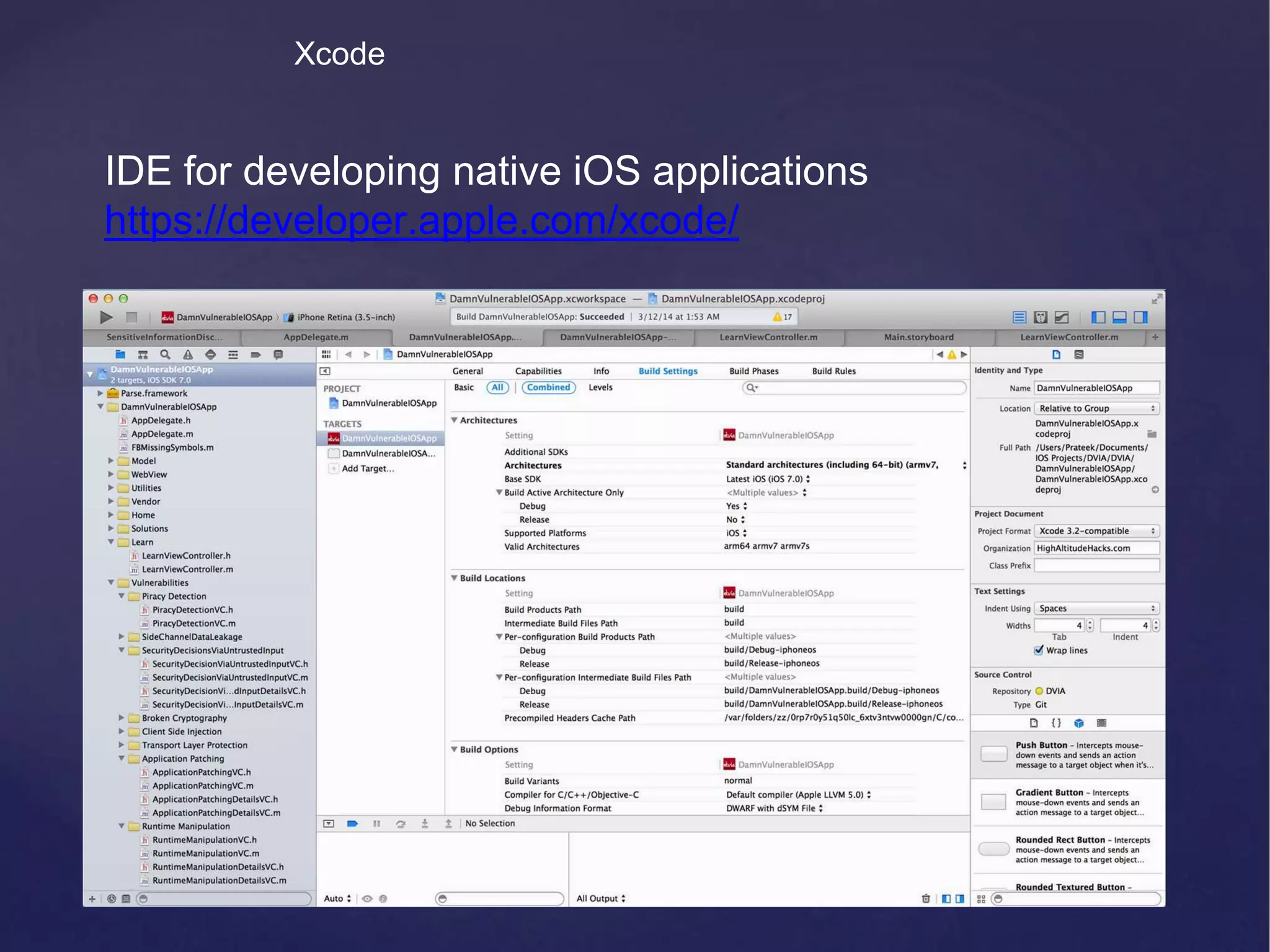Click the Run (play) button in toolbar
The width and height of the screenshot is (1270, 952).
pos(106,317)
